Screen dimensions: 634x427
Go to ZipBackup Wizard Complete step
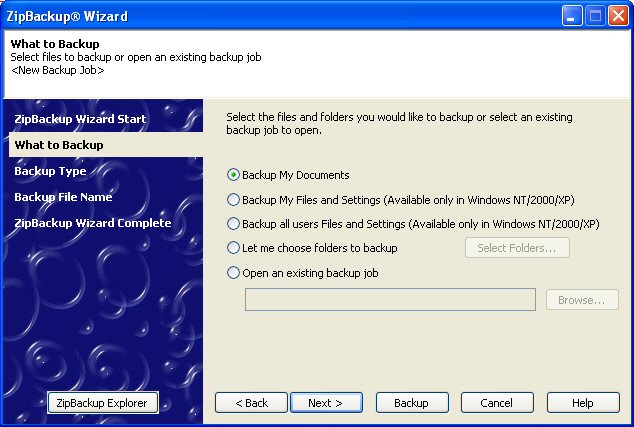pyautogui.click(x=93, y=223)
